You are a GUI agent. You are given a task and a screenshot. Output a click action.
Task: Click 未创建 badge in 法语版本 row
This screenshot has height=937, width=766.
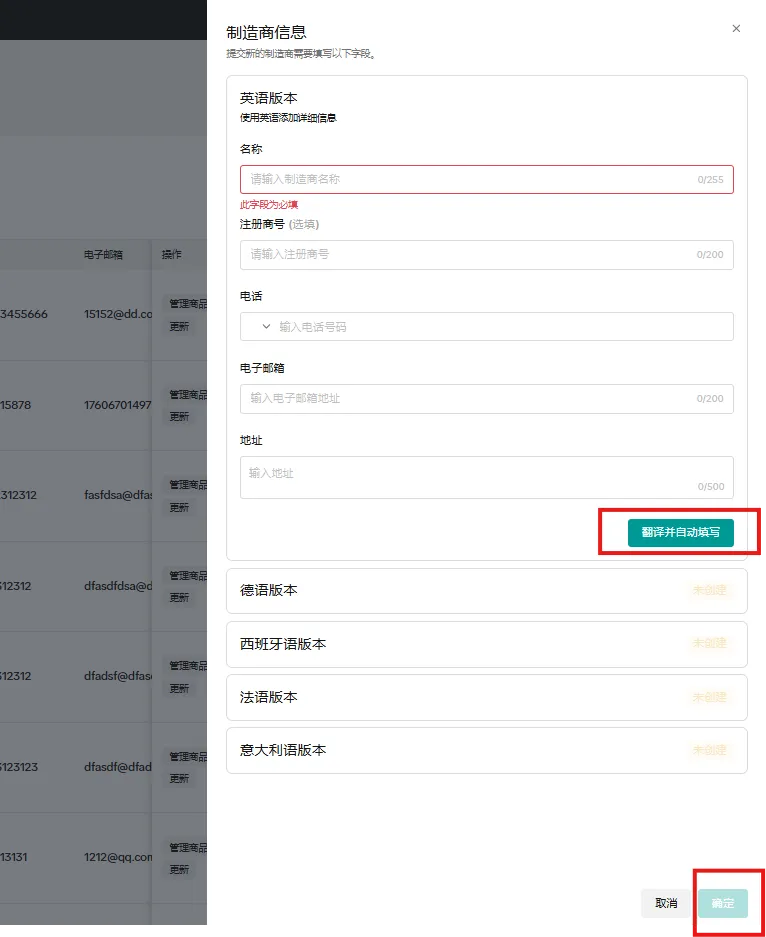tap(709, 697)
